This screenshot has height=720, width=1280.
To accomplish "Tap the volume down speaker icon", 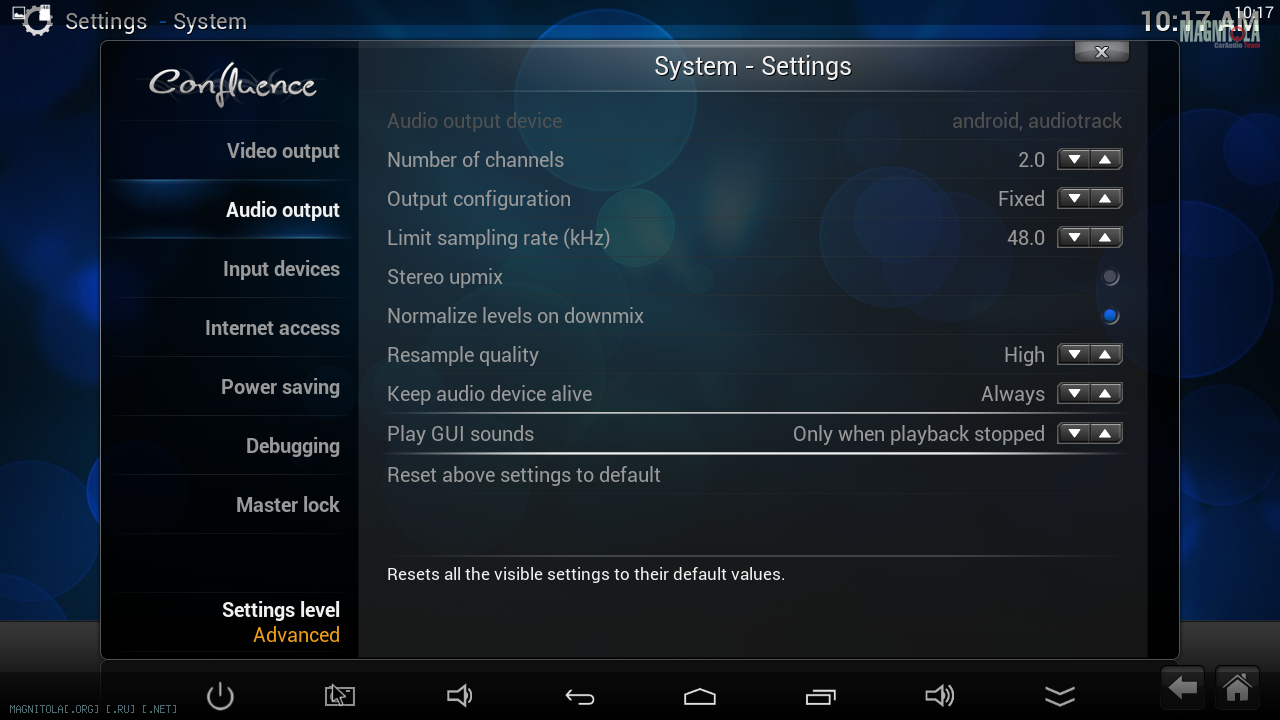I will pos(459,696).
